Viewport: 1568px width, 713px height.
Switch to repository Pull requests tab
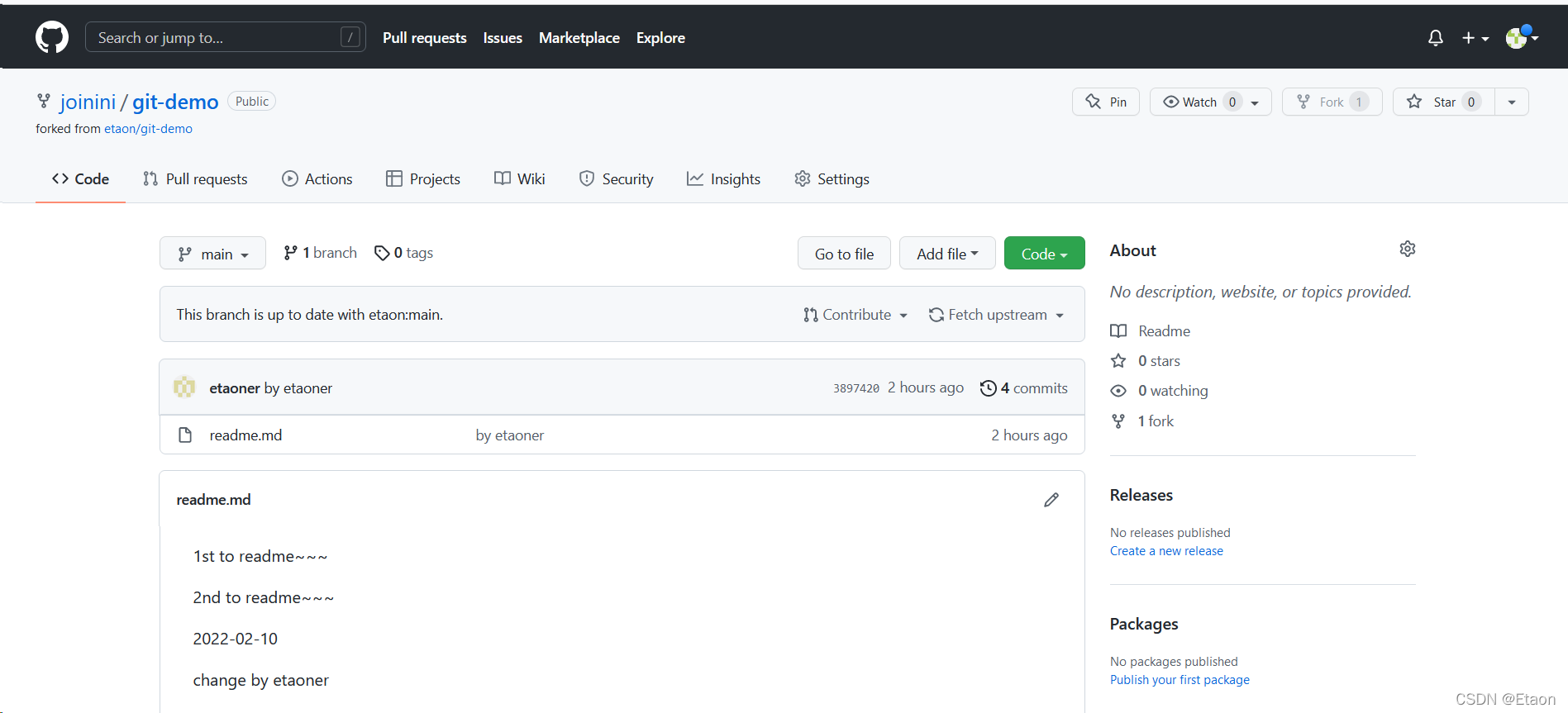click(195, 179)
